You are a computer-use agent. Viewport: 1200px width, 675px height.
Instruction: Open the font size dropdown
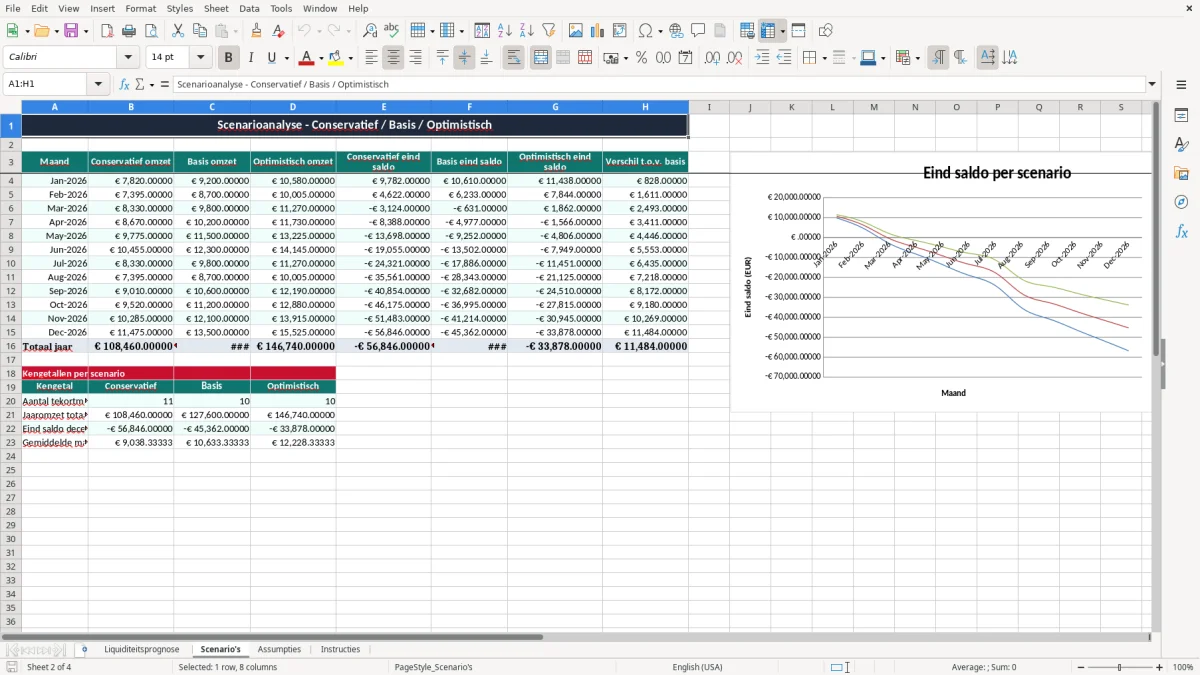coord(201,58)
